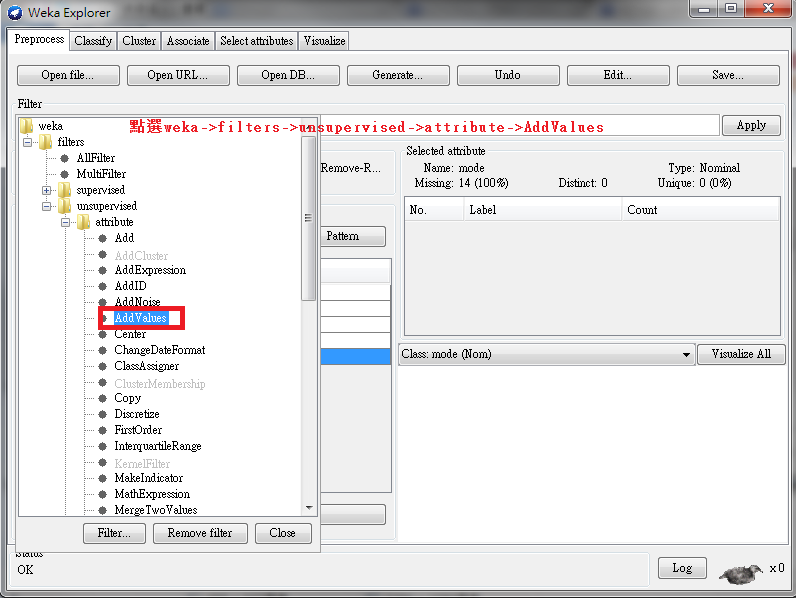The height and width of the screenshot is (598, 796).
Task: Click the filter tree scroll down arrow
Action: 309,508
